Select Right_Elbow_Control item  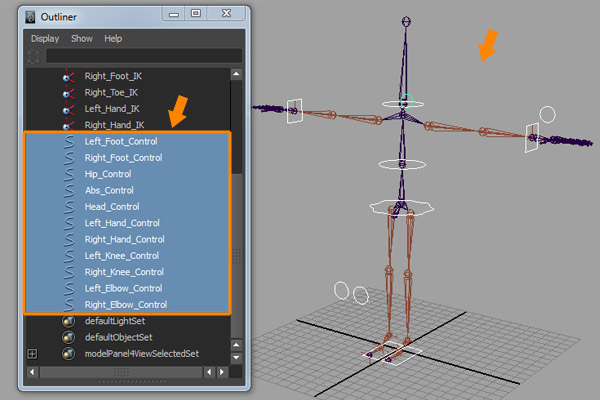125,304
